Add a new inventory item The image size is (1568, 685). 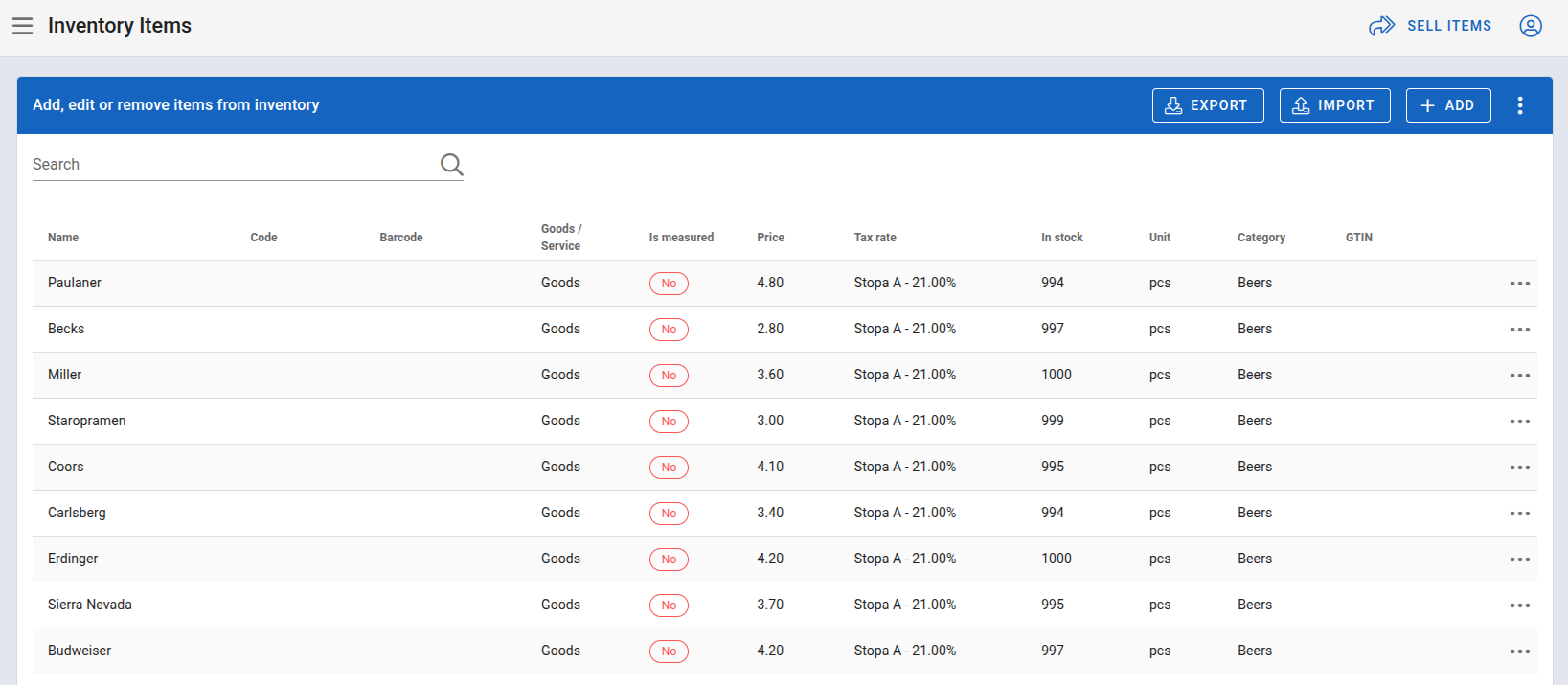point(1448,105)
